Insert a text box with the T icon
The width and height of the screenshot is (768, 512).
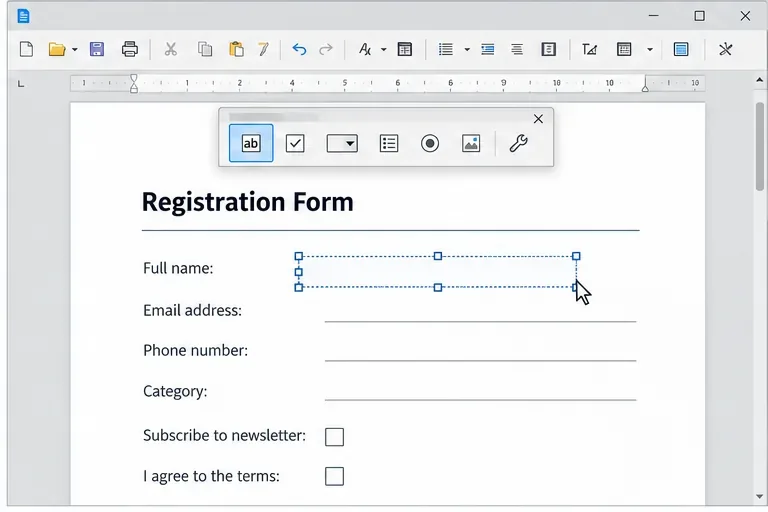[x=589, y=49]
